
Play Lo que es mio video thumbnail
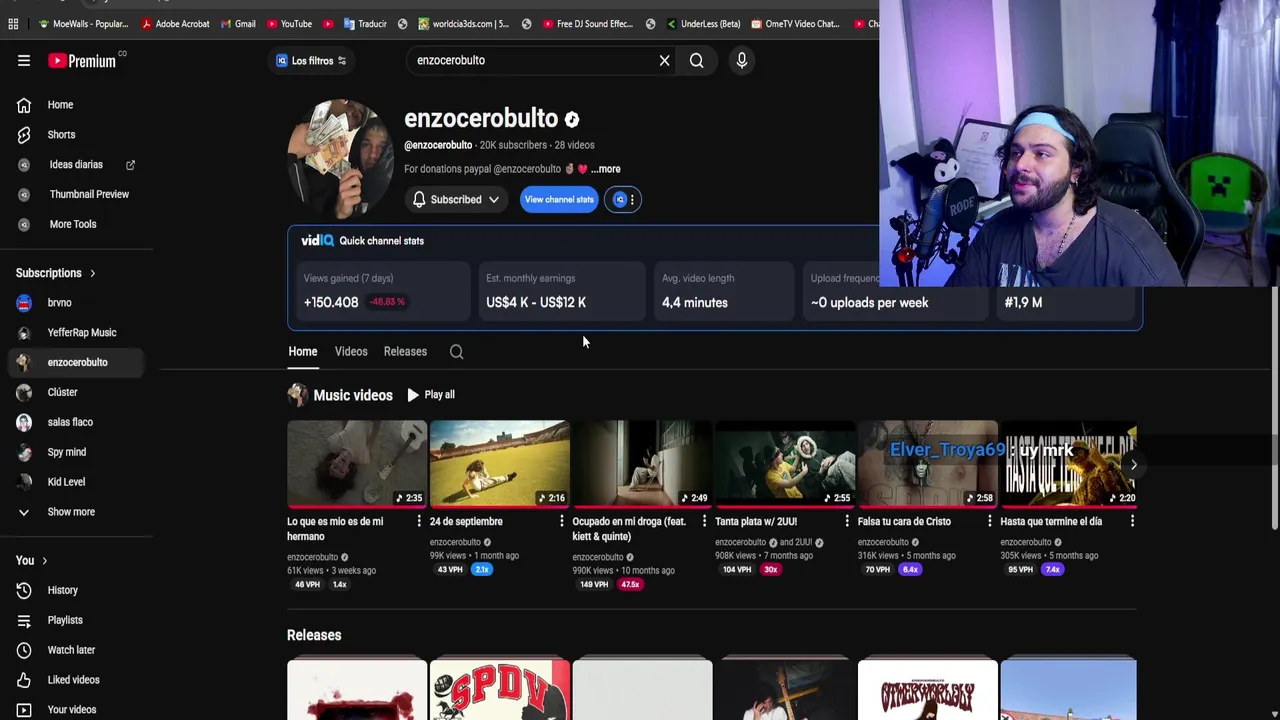click(x=357, y=464)
